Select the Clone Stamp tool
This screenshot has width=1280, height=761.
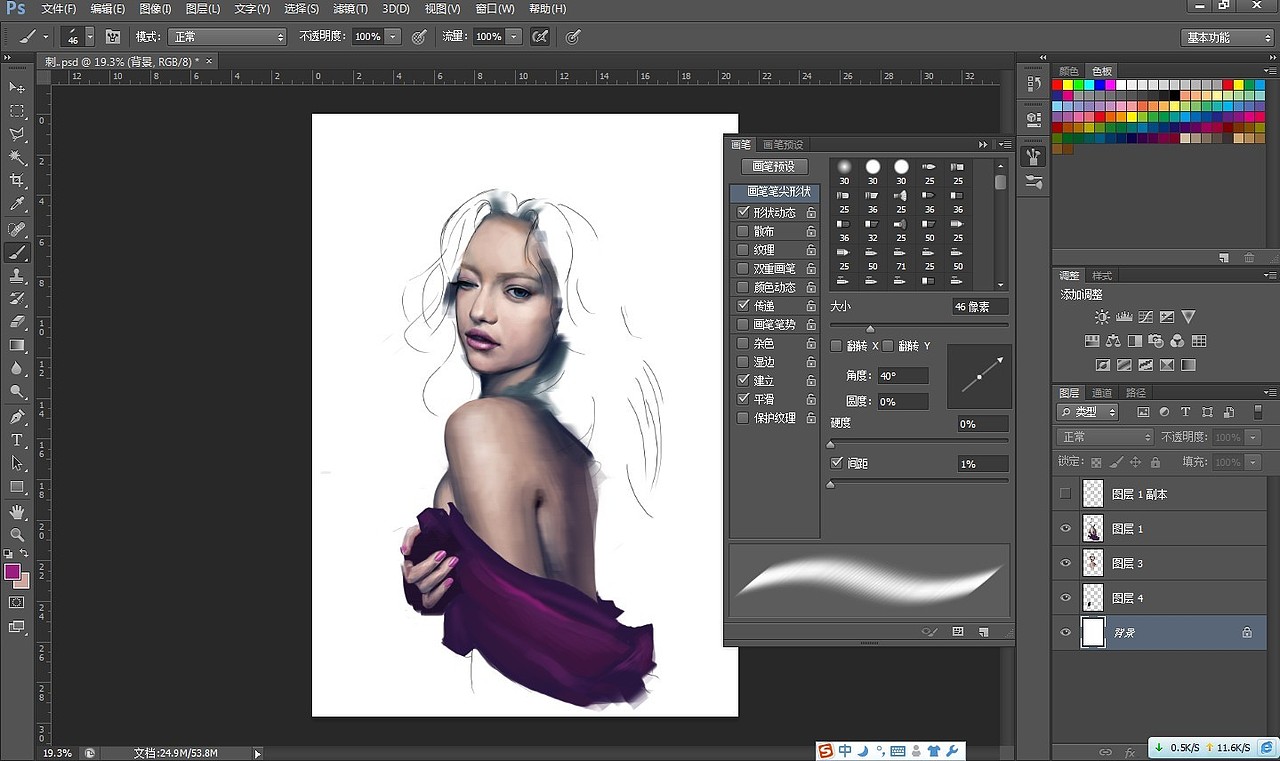coord(17,276)
